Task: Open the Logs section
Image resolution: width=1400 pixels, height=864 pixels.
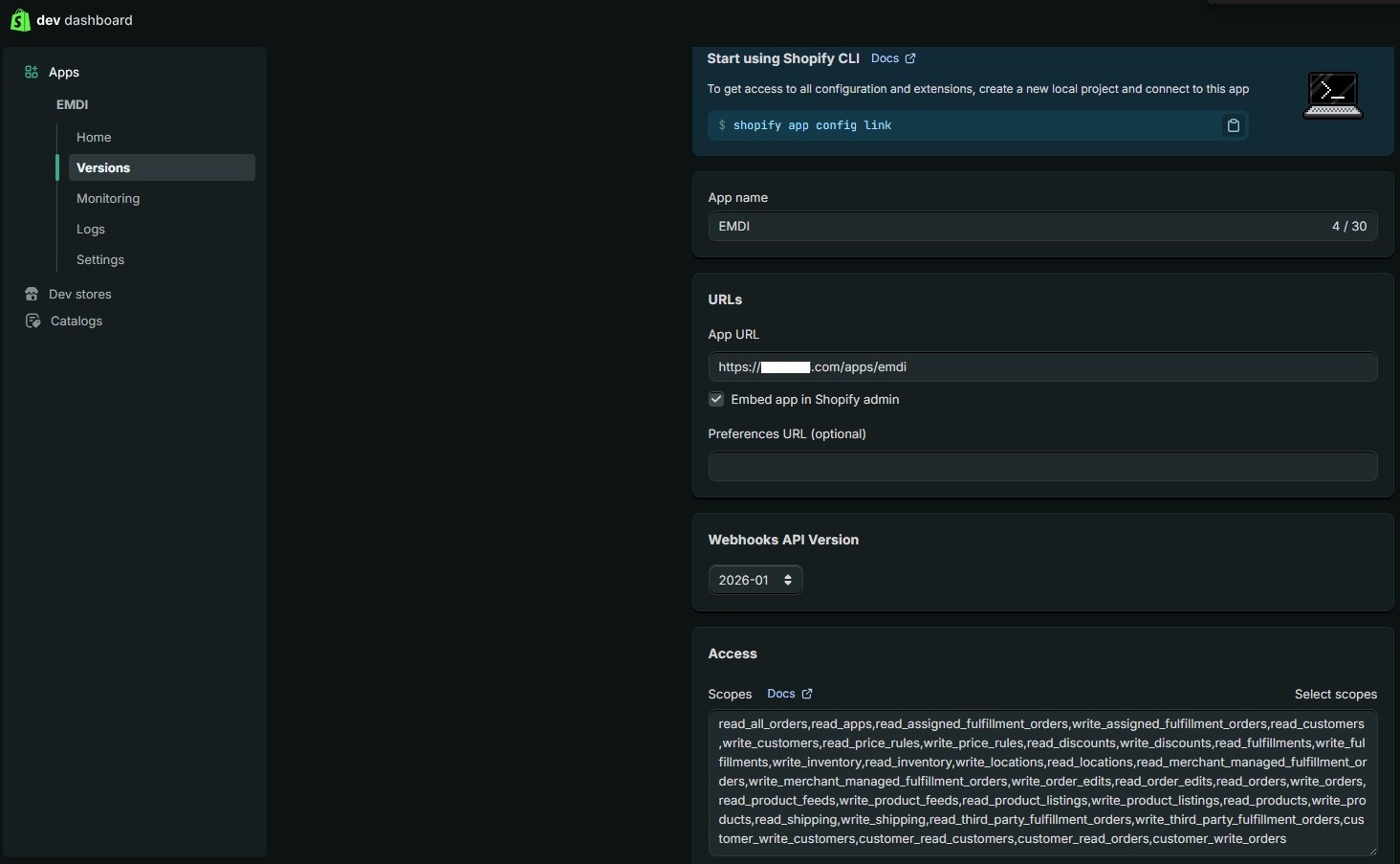Action: pos(91,229)
